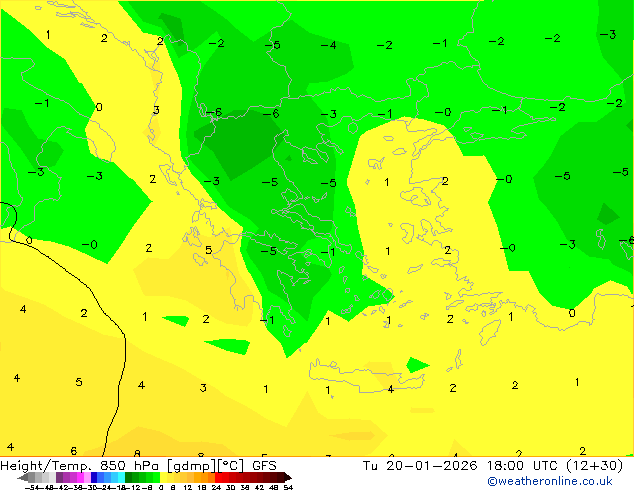Image resolution: width=634 pixels, height=490 pixels.
Task: Click the Height/Temp. 850 hPa title text
Action: (x=81, y=466)
